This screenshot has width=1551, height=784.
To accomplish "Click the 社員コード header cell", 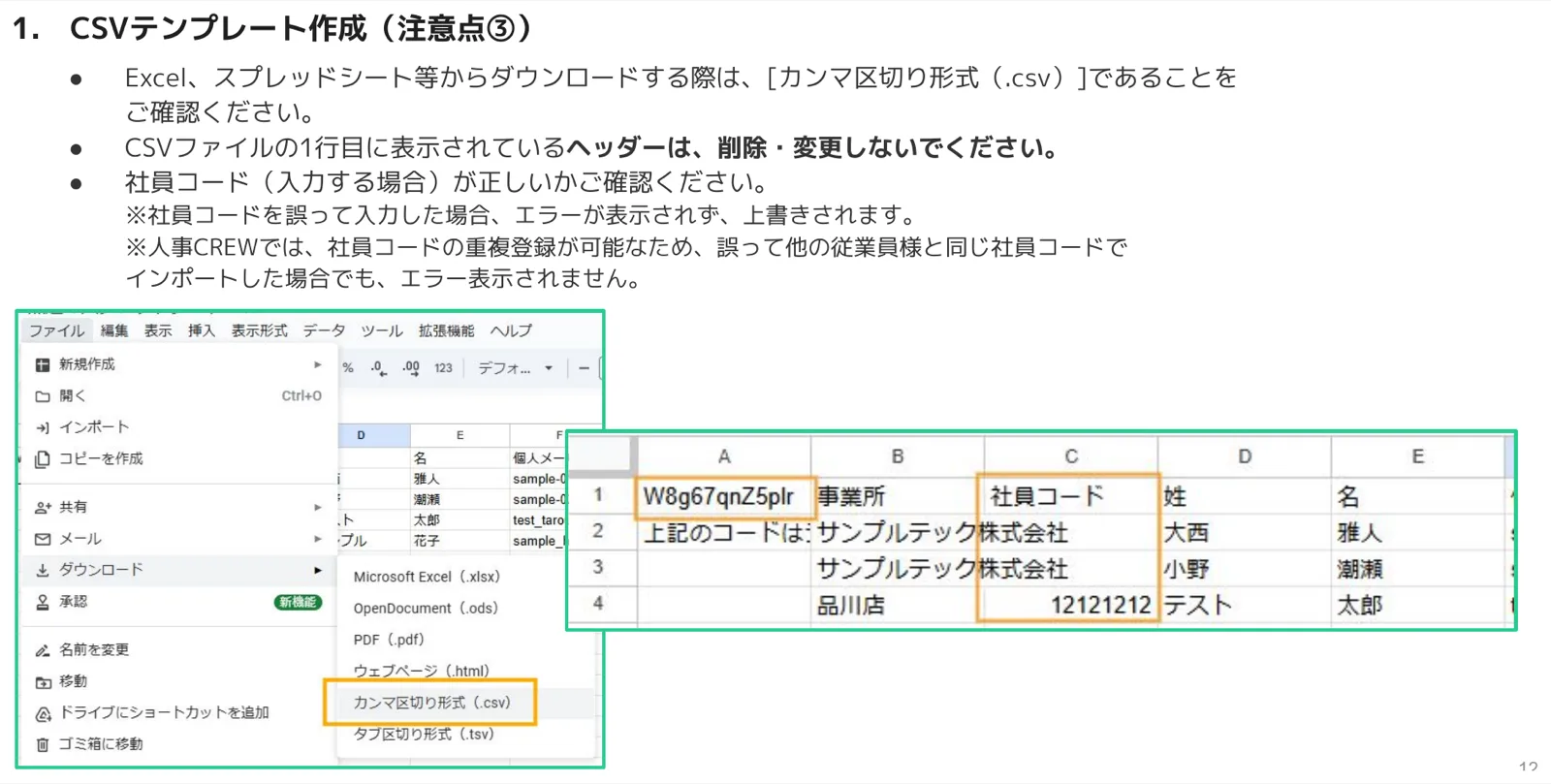I will click(x=1071, y=496).
